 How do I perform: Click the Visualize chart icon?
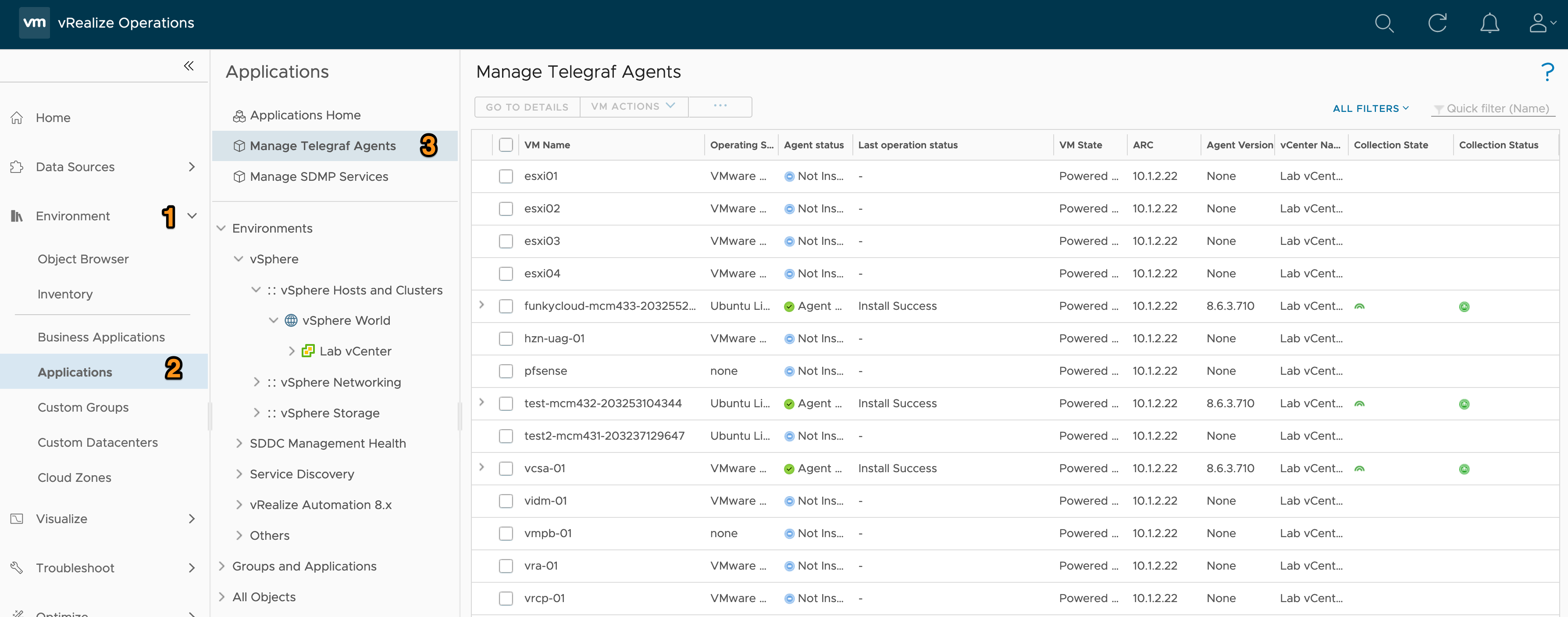coord(17,519)
